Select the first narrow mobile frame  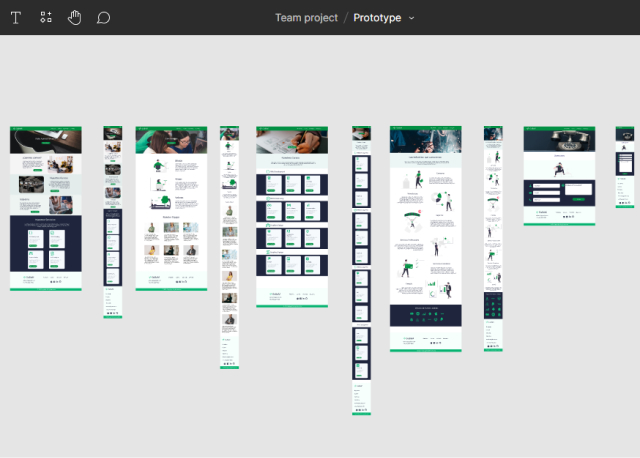113,222
